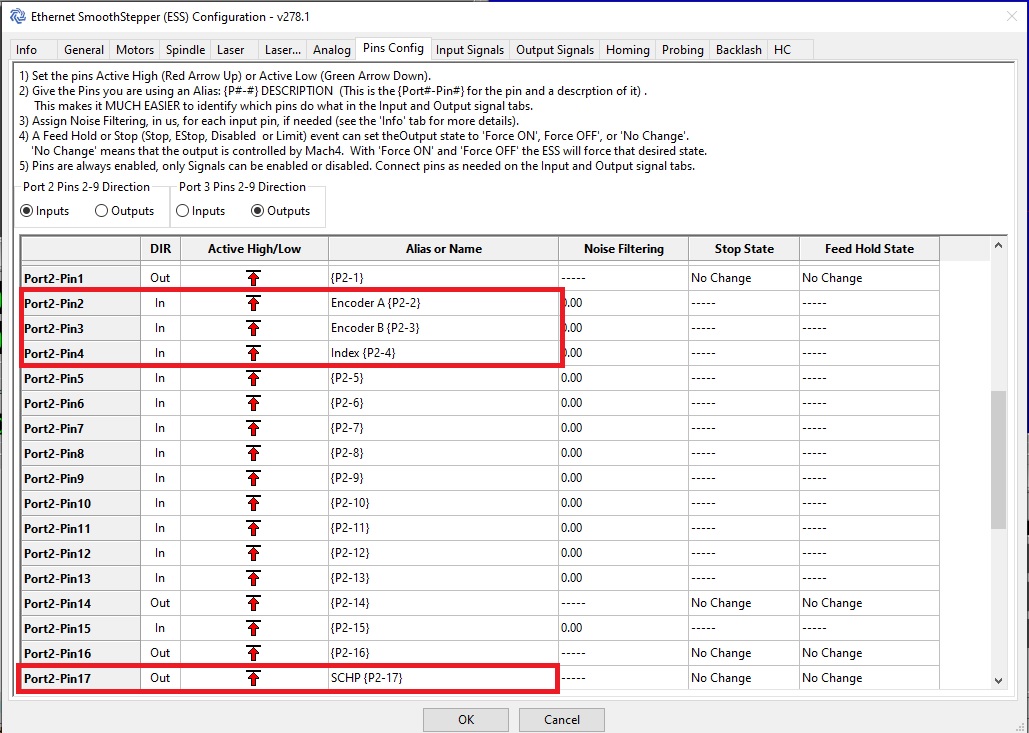Click the ESS application icon in title bar
The image size is (1029, 733).
click(17, 16)
